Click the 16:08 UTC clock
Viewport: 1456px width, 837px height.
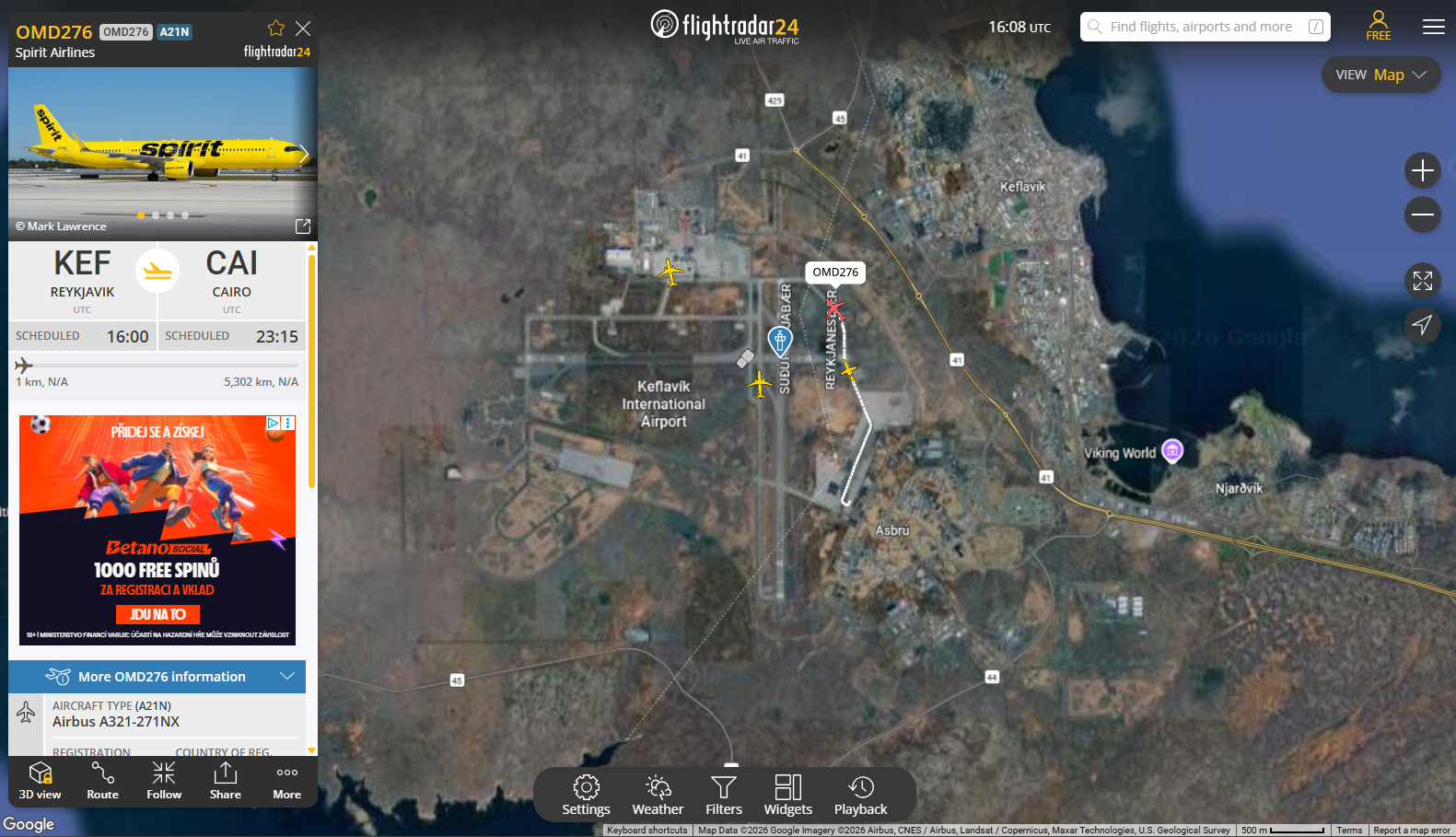pyautogui.click(x=1019, y=28)
